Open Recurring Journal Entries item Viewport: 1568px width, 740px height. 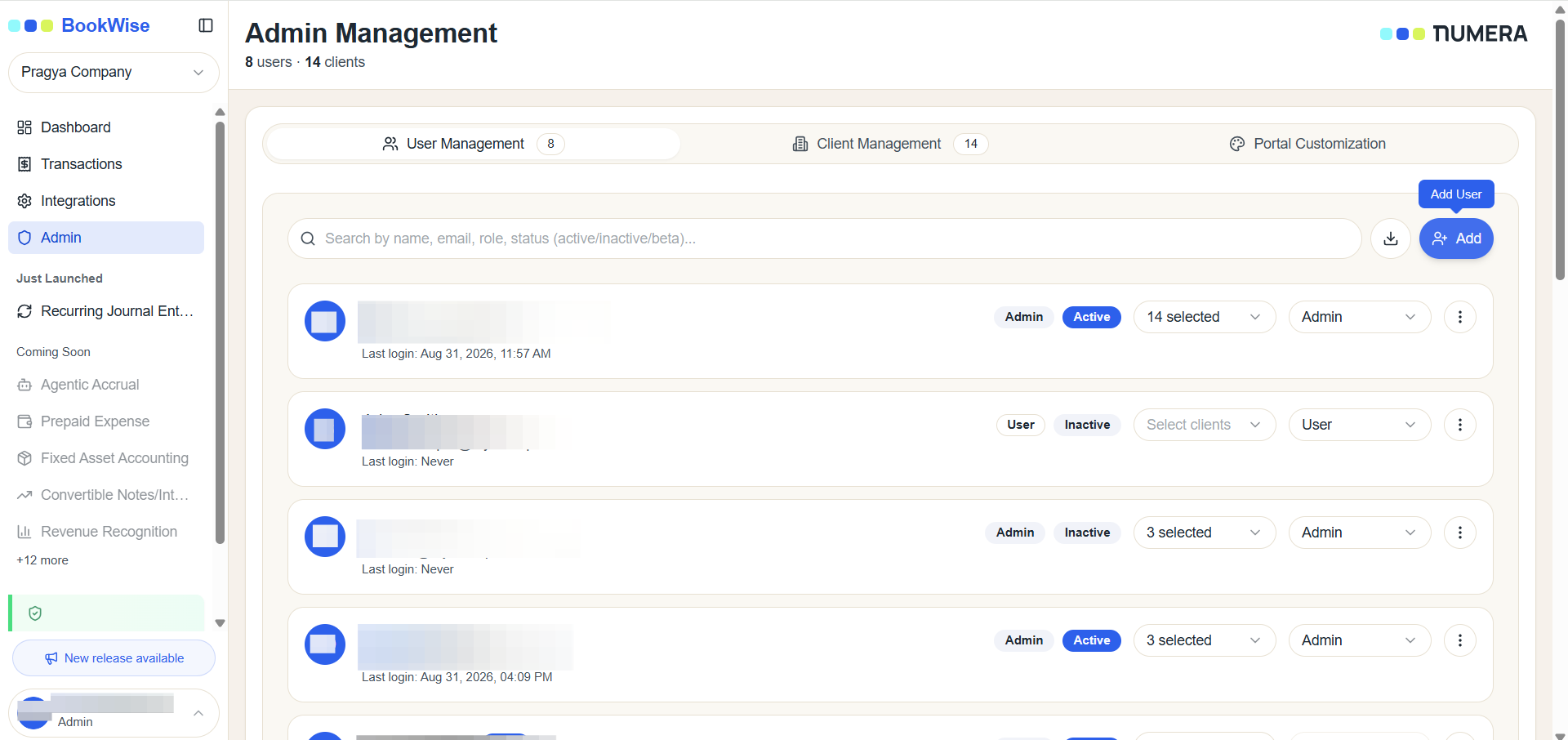(106, 311)
